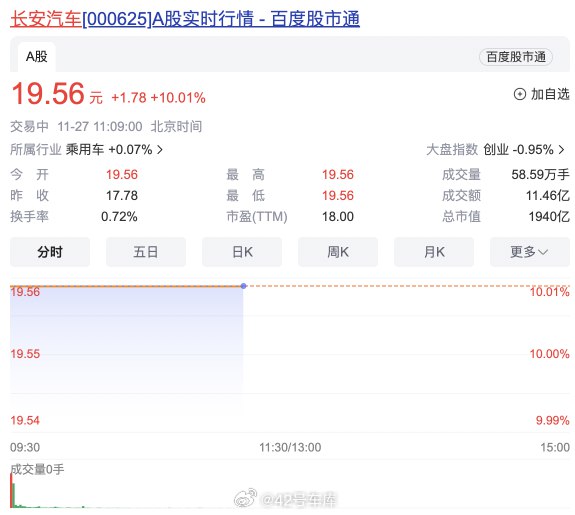Click chart axis label 19.55
Screen dimensions: 575x515
pos(25,354)
